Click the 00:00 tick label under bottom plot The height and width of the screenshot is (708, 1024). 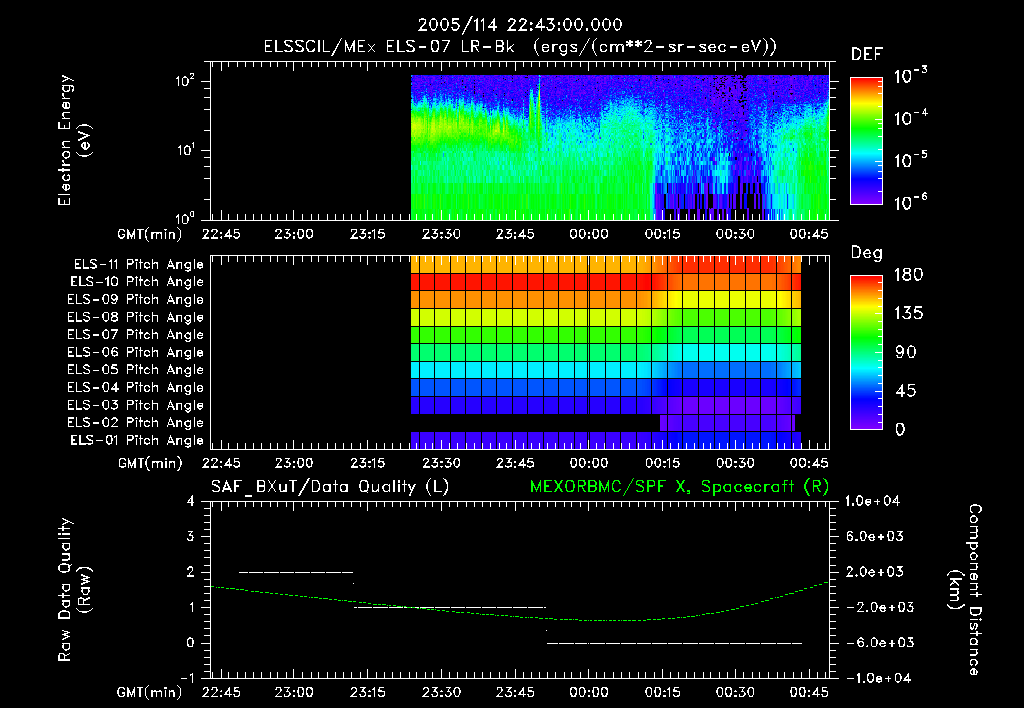(x=588, y=692)
